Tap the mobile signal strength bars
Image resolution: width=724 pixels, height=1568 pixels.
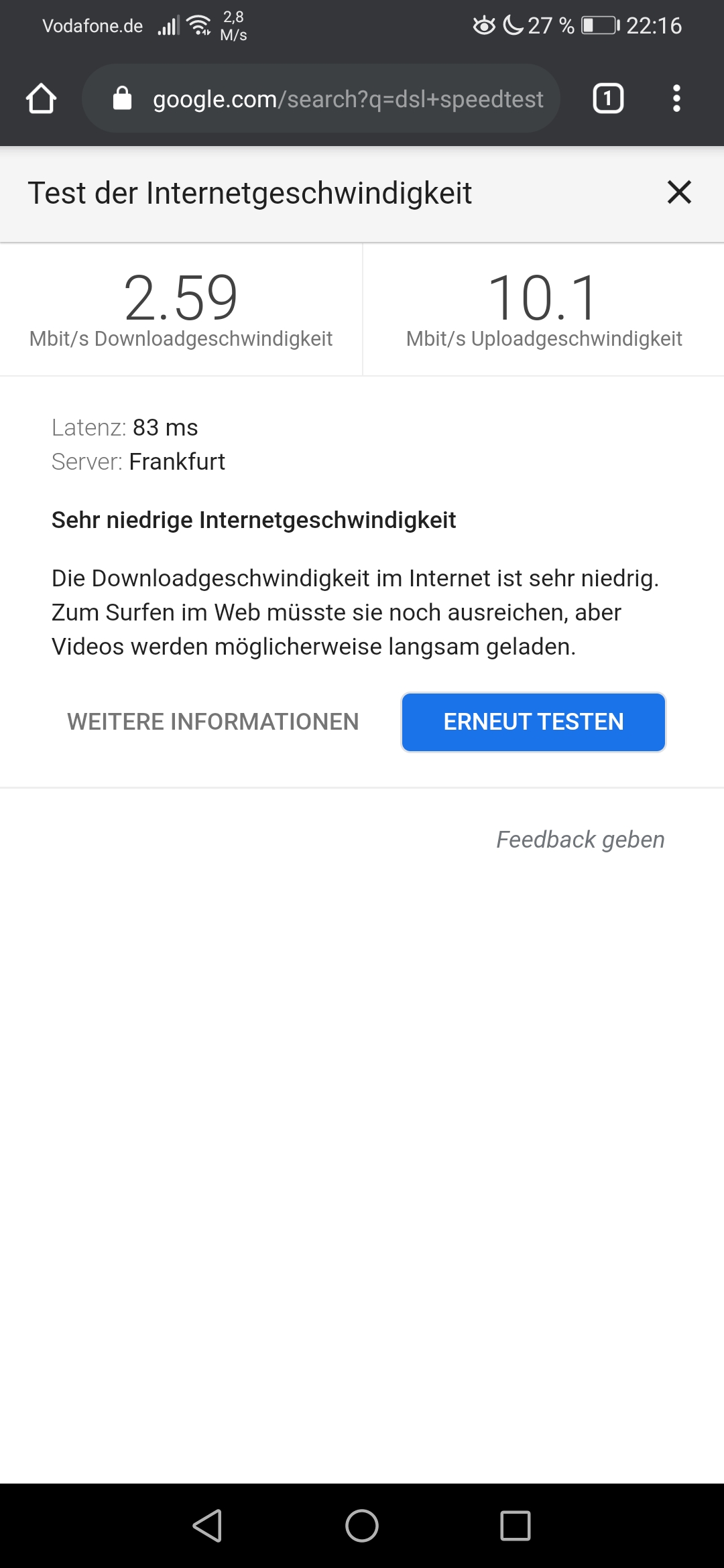pyautogui.click(x=168, y=25)
